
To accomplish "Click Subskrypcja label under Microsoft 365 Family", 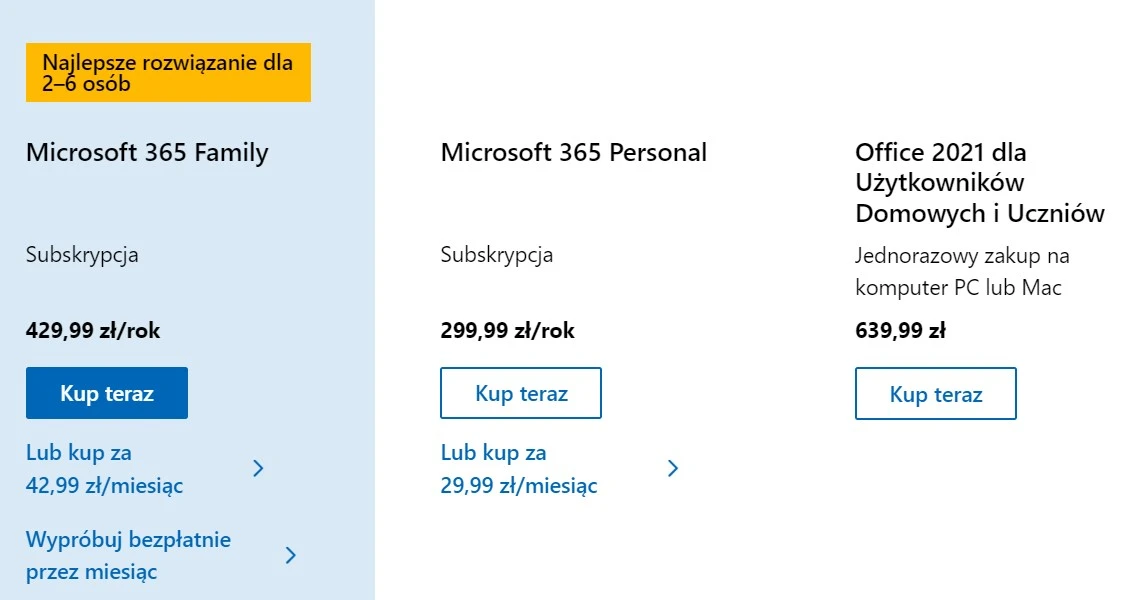I will tap(82, 254).
